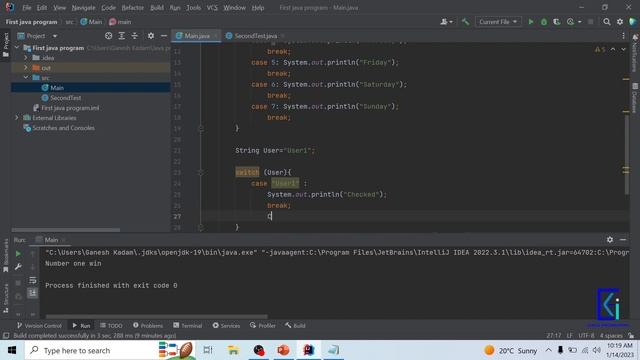
Task: Expand the .idea folder
Action: click(26, 58)
